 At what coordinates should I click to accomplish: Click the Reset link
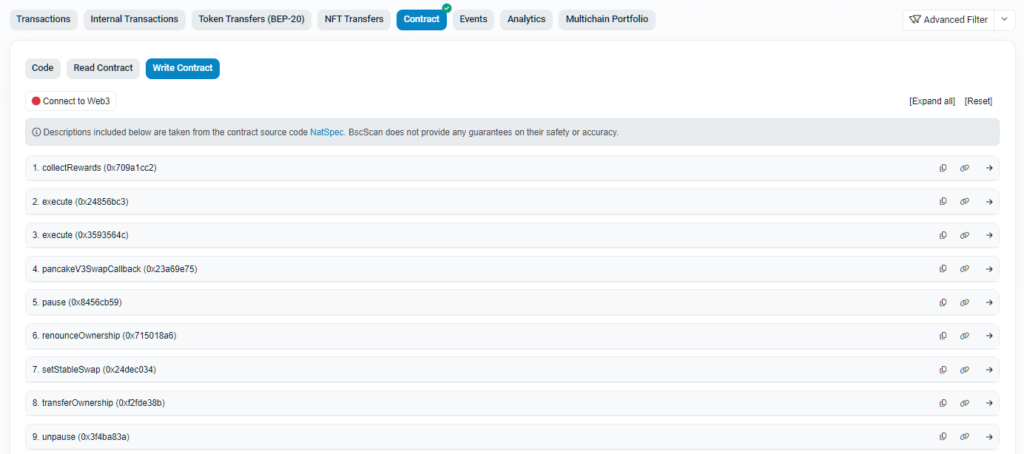(x=978, y=101)
